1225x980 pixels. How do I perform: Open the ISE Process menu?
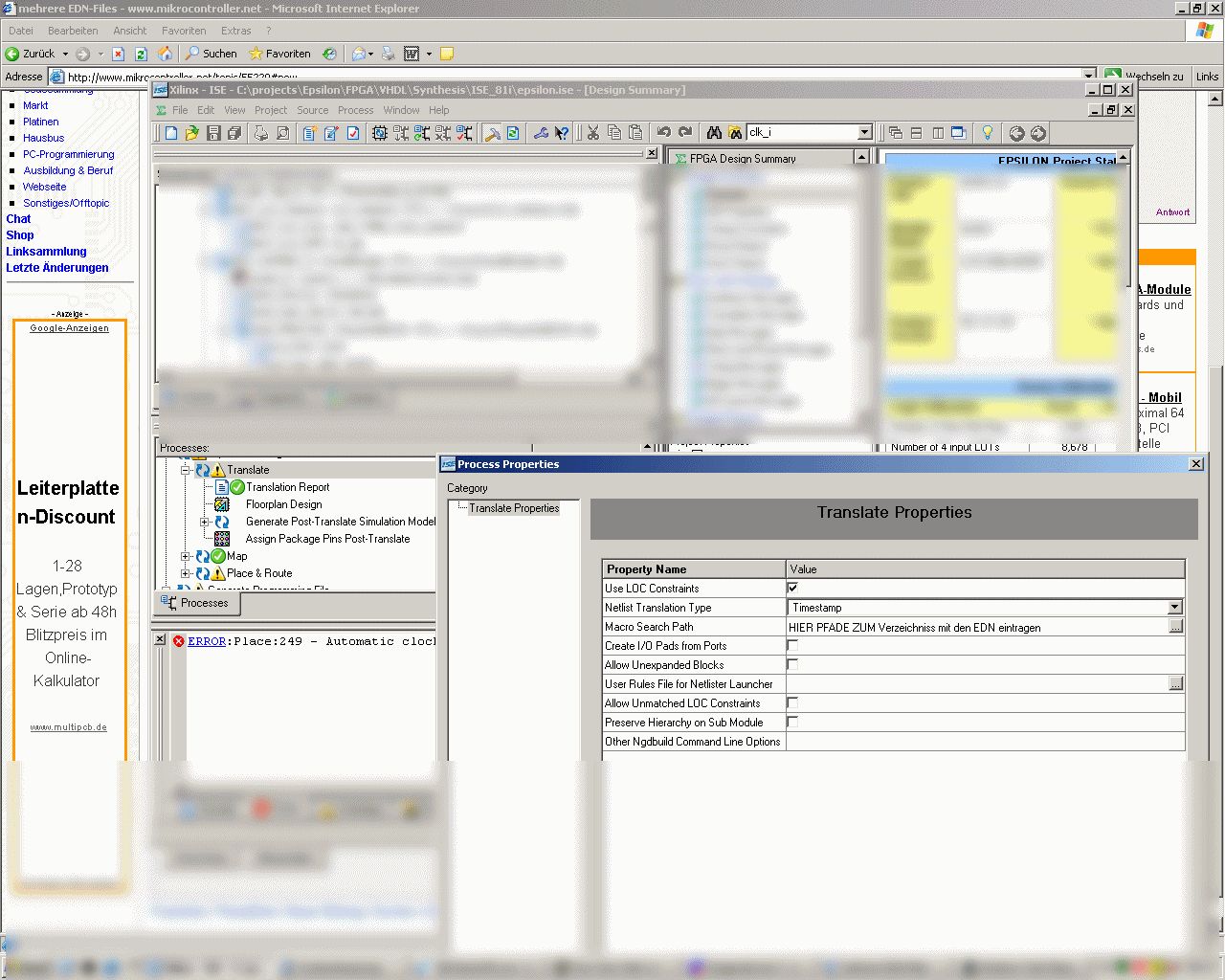click(355, 110)
